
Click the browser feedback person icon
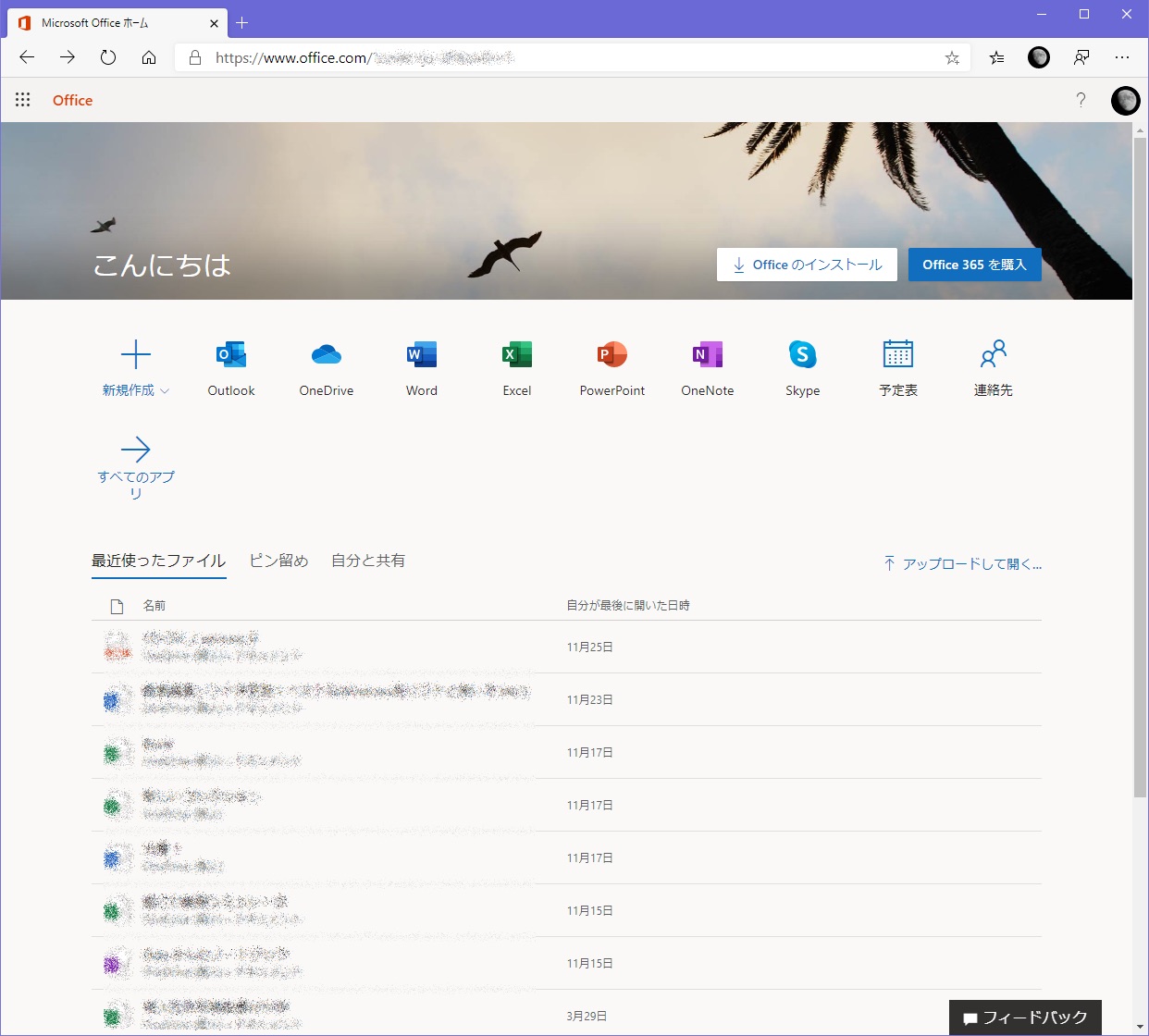click(x=1081, y=57)
